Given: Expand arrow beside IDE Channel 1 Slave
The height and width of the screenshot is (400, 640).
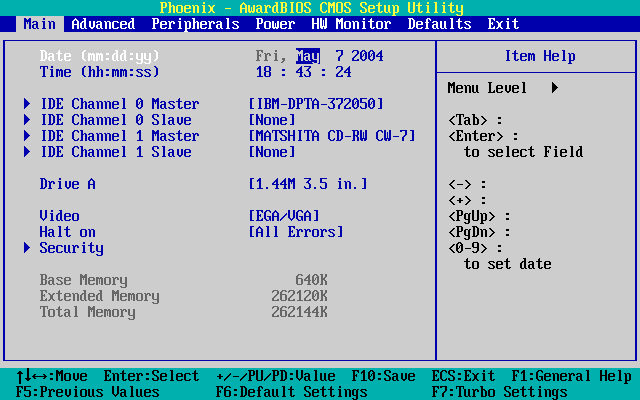Looking at the screenshot, I should 27,152.
